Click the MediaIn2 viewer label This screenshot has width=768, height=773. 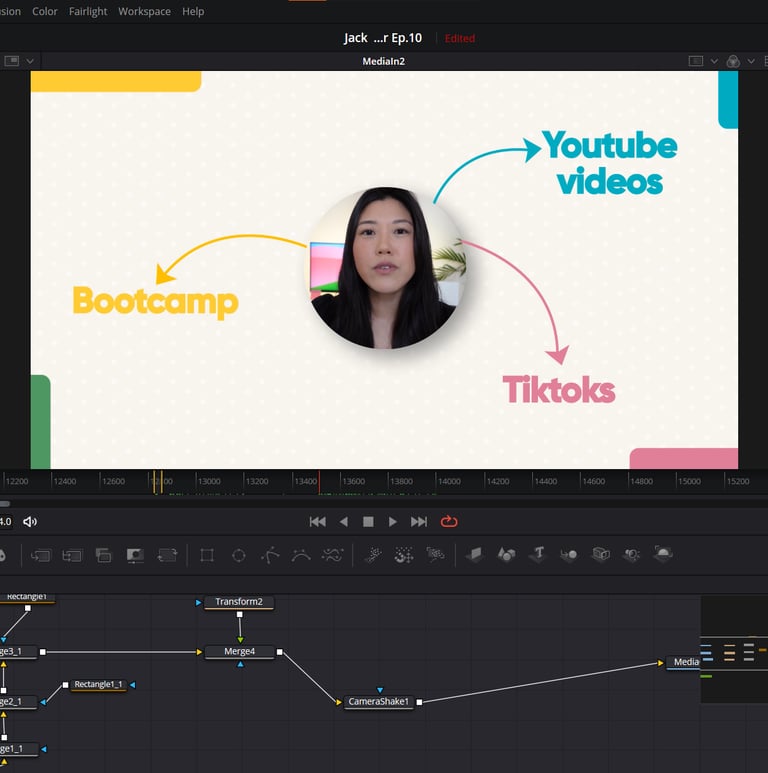pyautogui.click(x=384, y=61)
